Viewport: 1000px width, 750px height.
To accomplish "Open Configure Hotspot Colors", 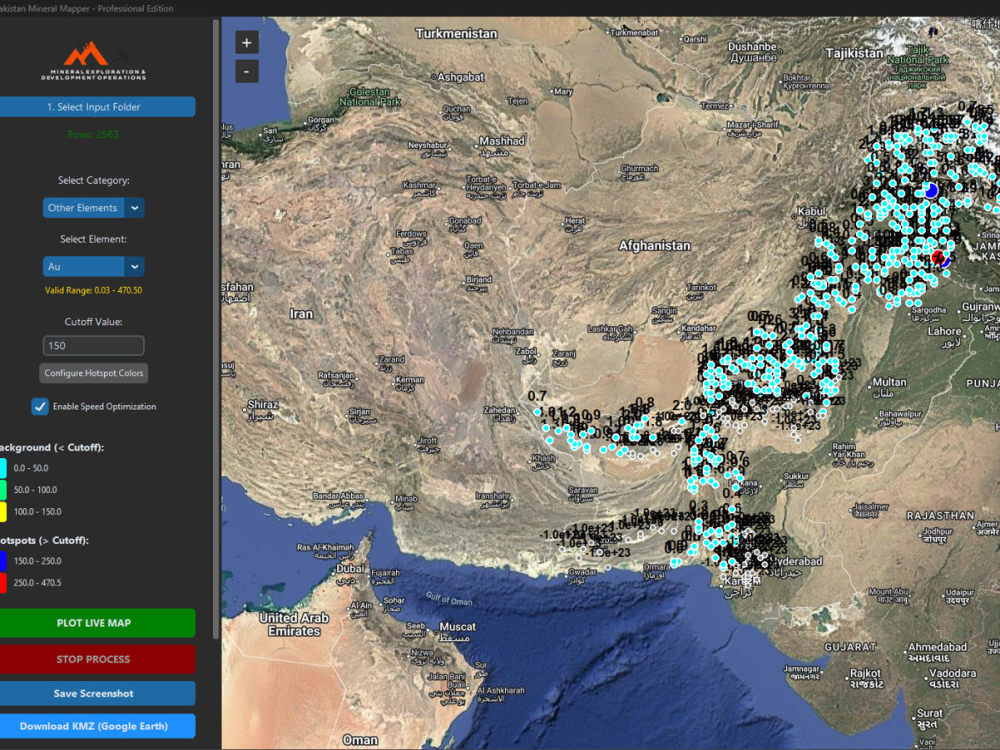I will tap(94, 373).
